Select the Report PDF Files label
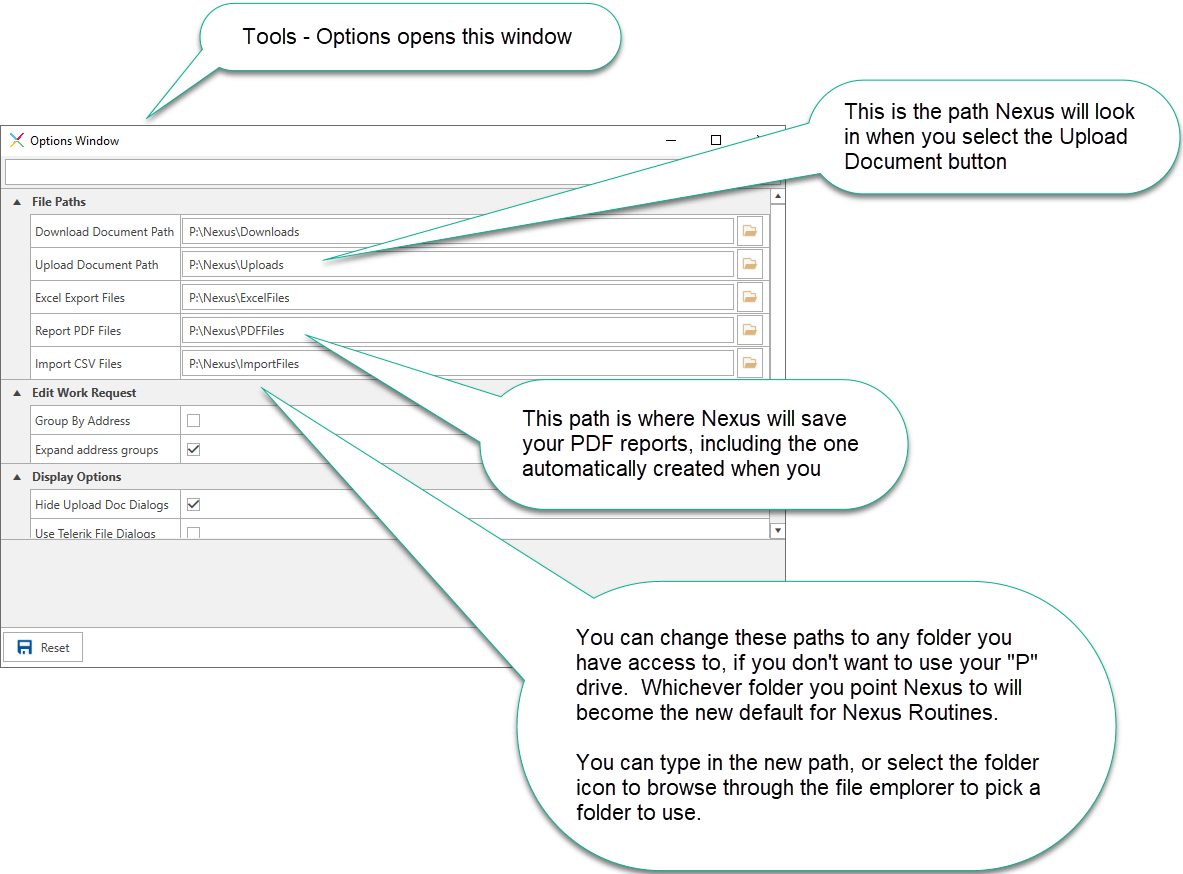 point(78,331)
